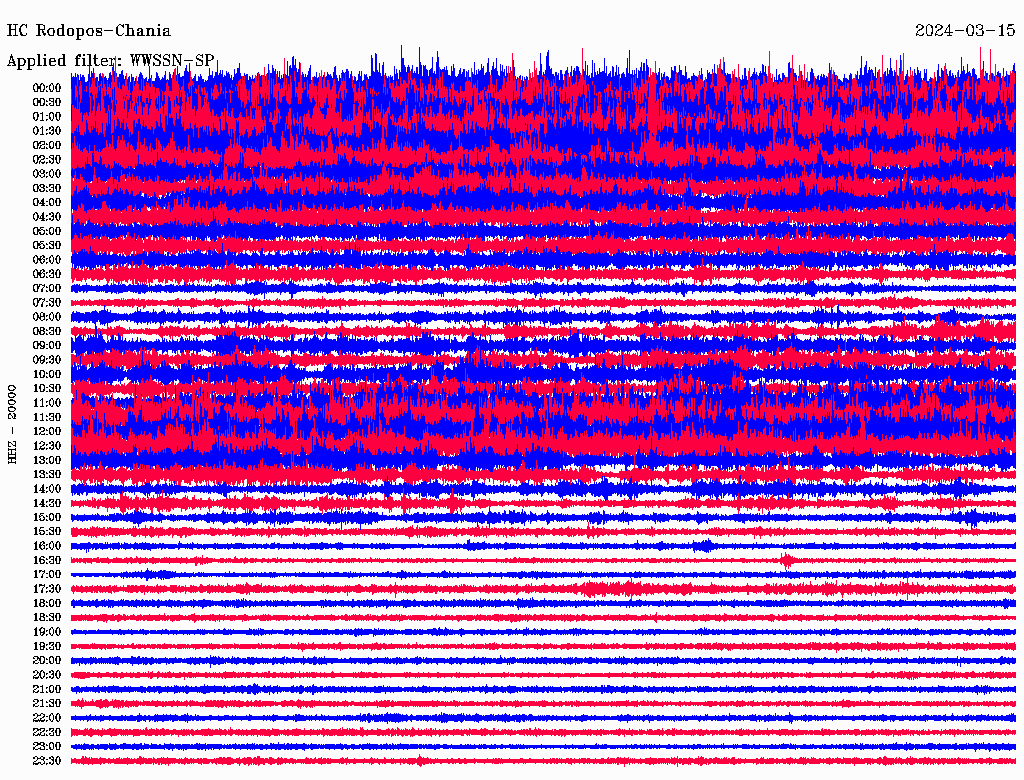1024x780 pixels.
Task: Click the Applied filter WWSSN-SP label
Action: [111, 61]
